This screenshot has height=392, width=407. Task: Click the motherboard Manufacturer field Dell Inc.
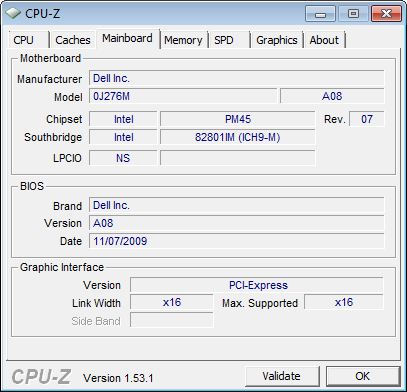(x=237, y=78)
